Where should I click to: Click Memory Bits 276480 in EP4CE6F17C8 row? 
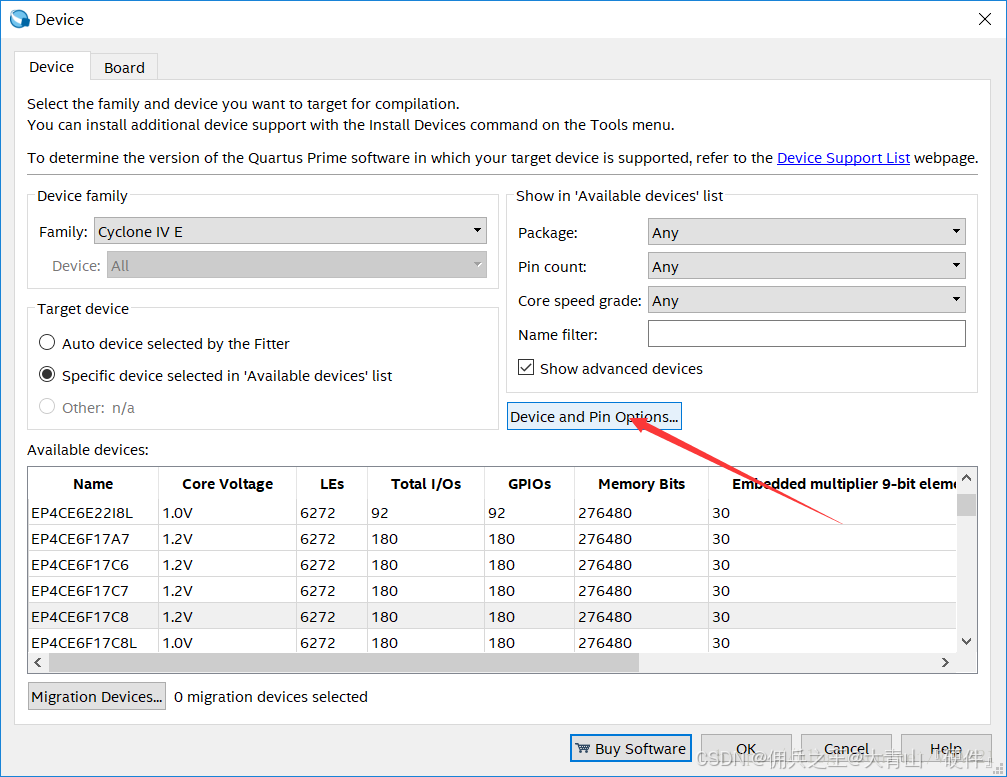pos(605,617)
